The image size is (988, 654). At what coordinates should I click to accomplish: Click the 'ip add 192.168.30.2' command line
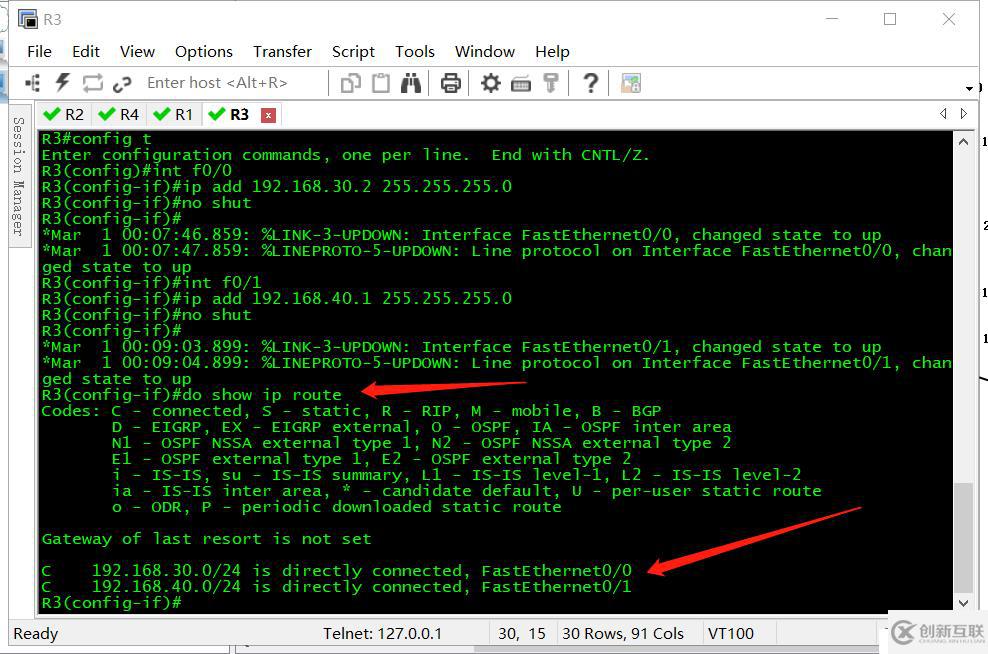click(277, 186)
